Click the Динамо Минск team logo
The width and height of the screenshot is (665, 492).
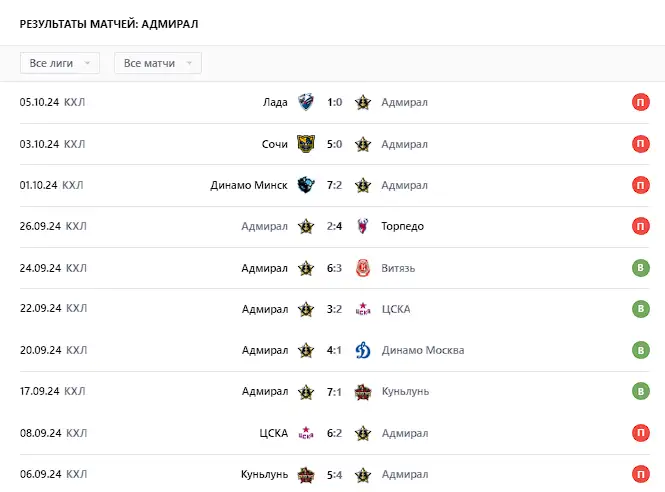(x=305, y=185)
